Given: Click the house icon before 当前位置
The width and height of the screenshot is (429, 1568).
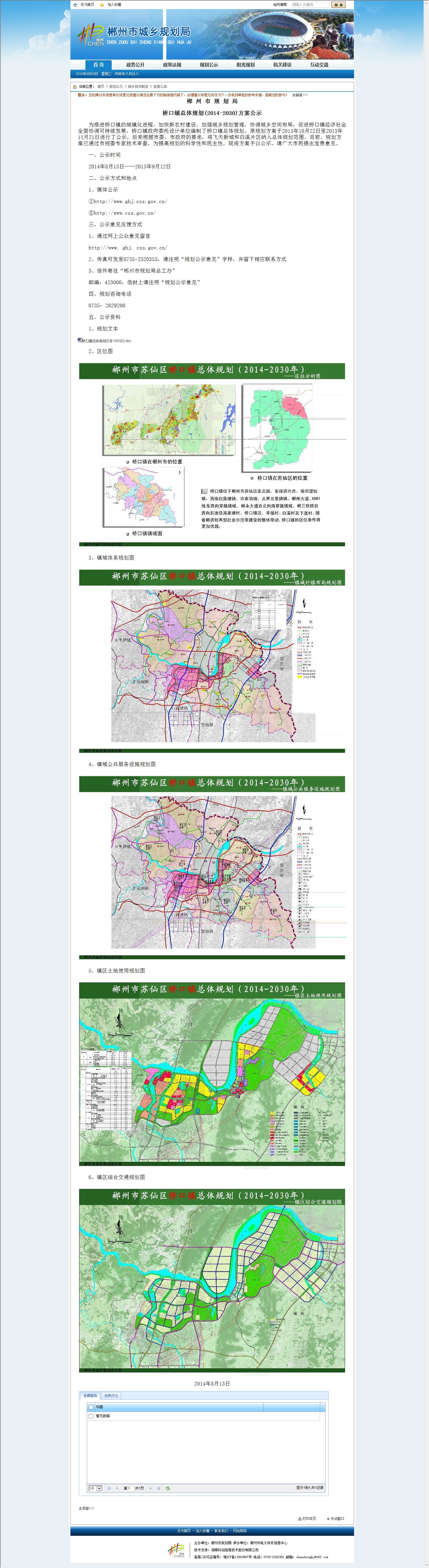Looking at the screenshot, I should click(x=75, y=86).
